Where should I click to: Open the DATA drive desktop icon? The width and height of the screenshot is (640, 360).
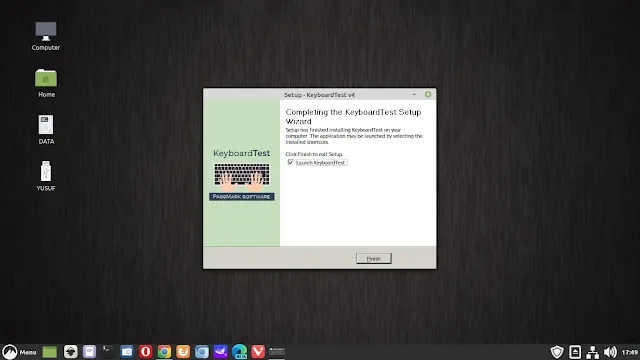pyautogui.click(x=46, y=129)
